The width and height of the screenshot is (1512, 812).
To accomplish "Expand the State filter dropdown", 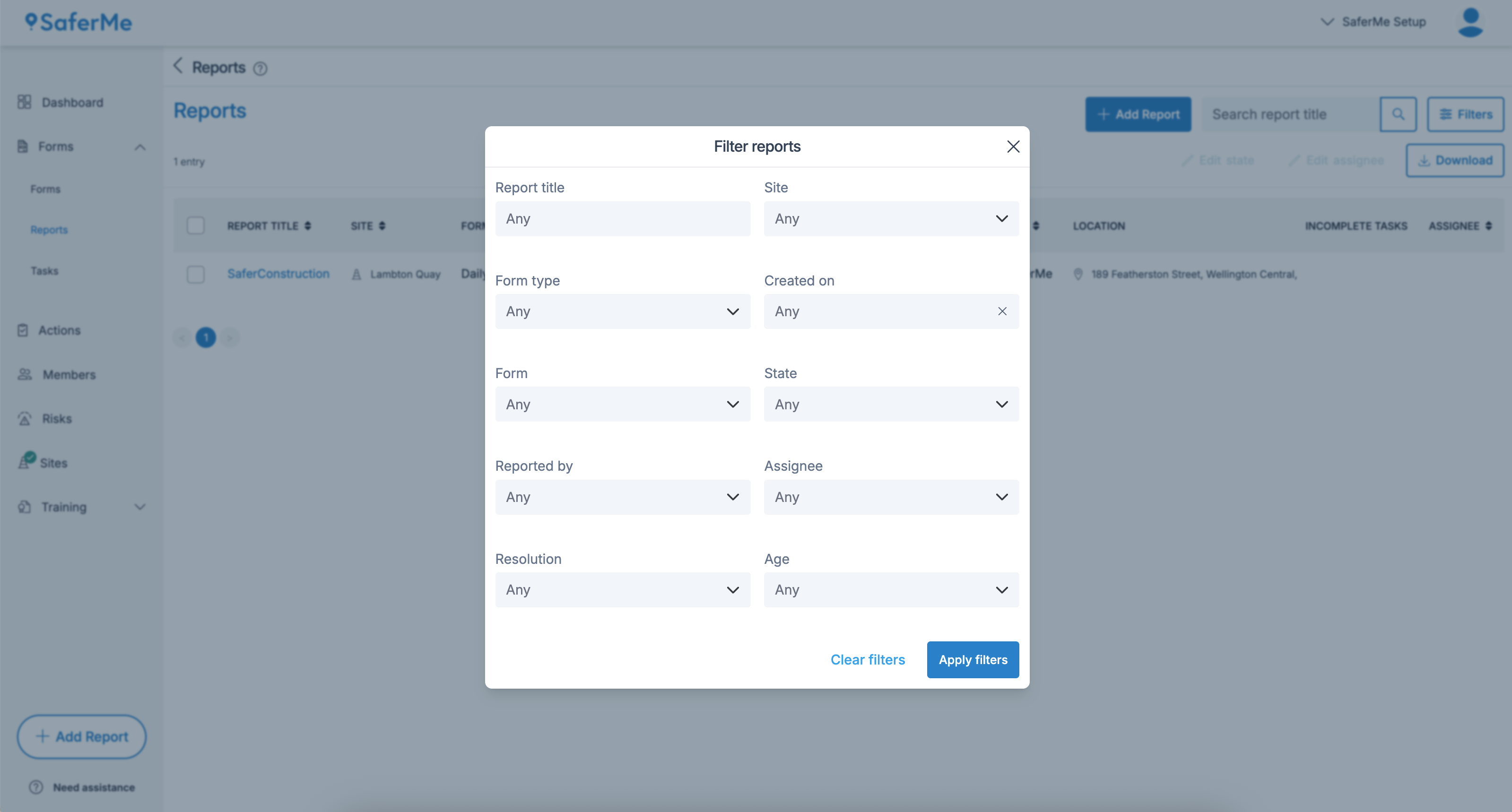I will (x=890, y=404).
